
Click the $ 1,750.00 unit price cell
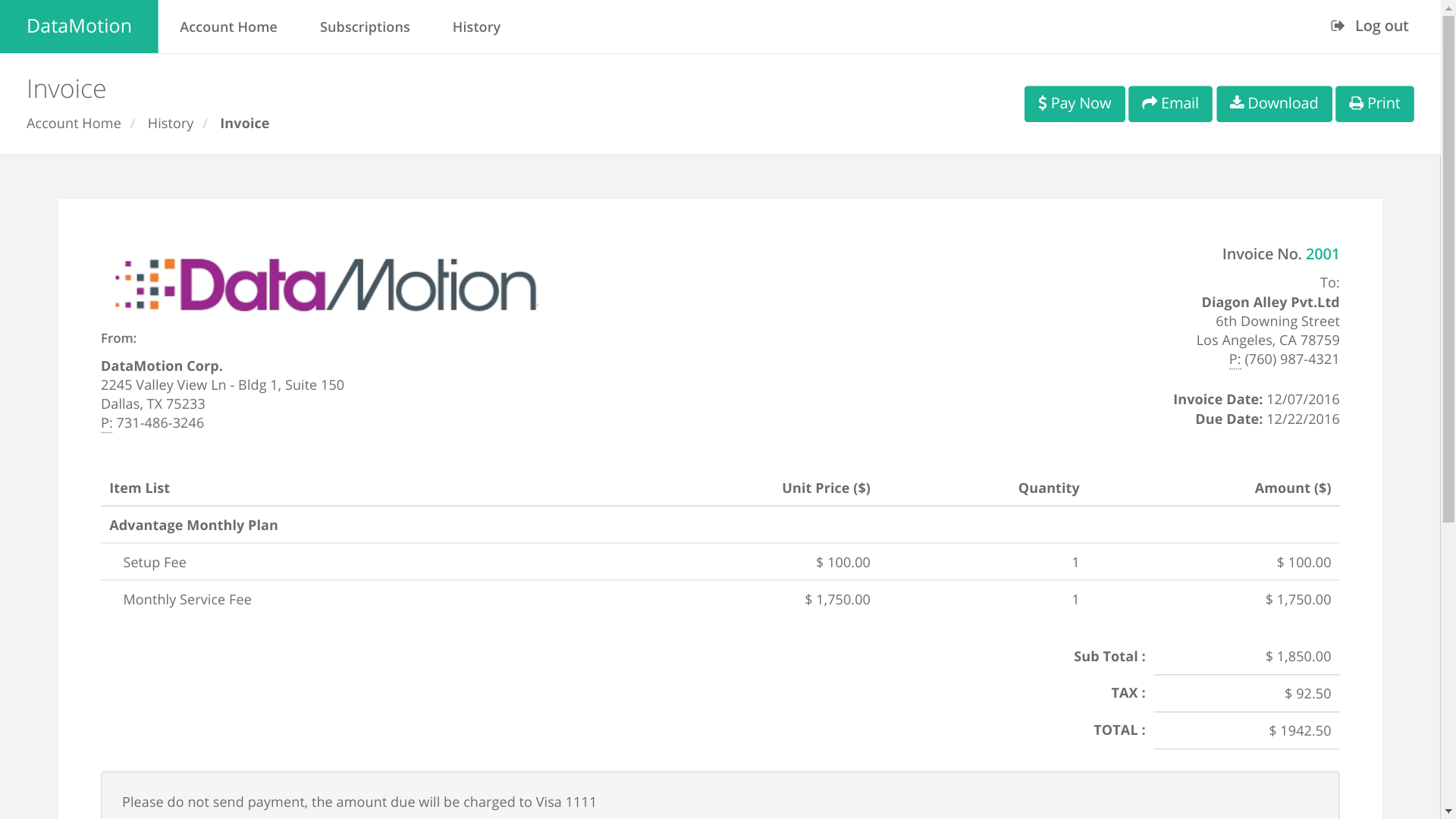[x=837, y=599]
